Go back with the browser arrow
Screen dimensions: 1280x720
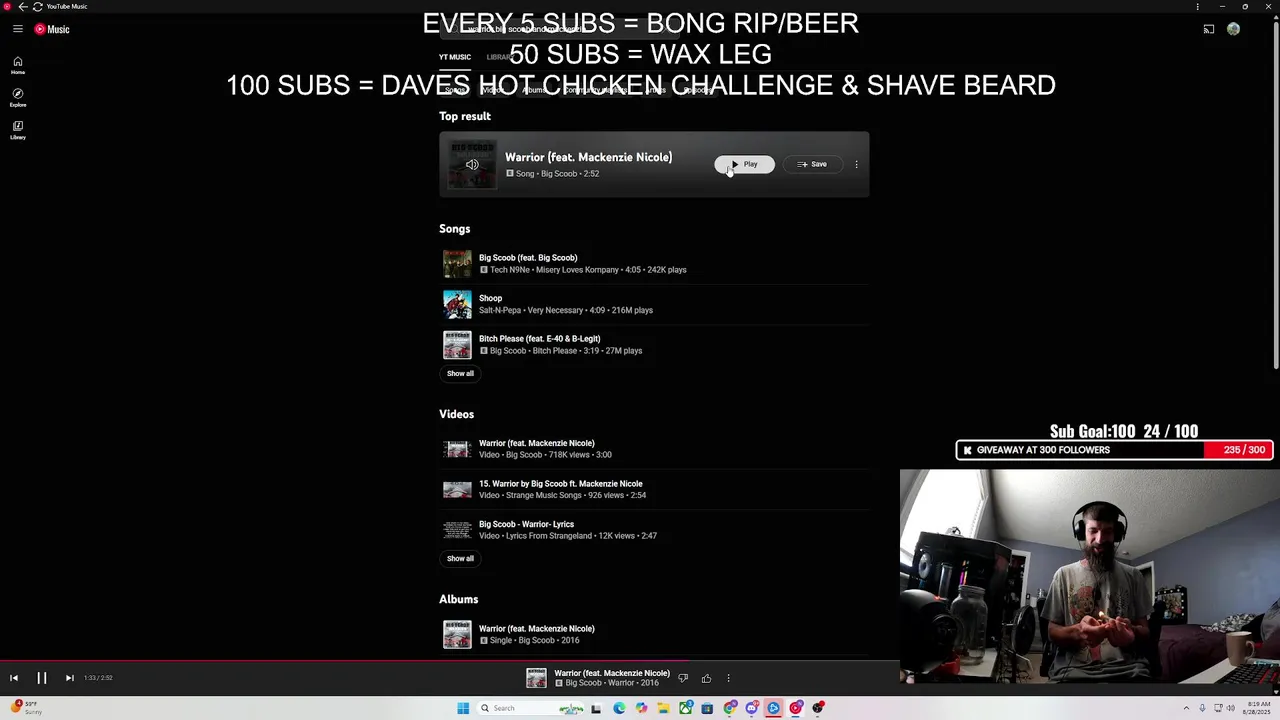click(22, 6)
